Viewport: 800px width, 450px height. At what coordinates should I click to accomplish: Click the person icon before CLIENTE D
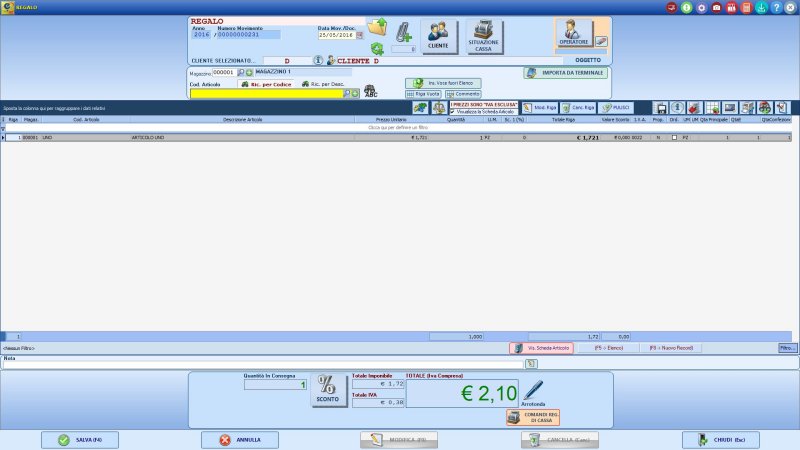point(330,60)
